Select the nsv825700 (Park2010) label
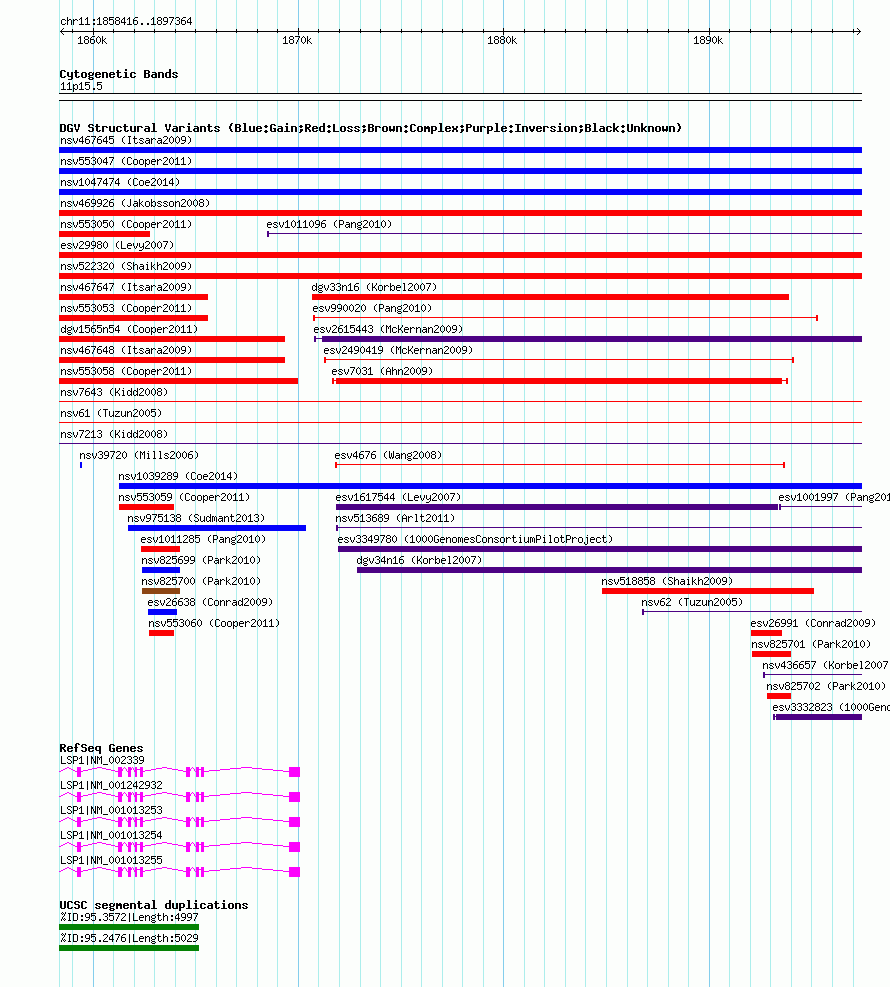The height and width of the screenshot is (987, 890). [201, 581]
